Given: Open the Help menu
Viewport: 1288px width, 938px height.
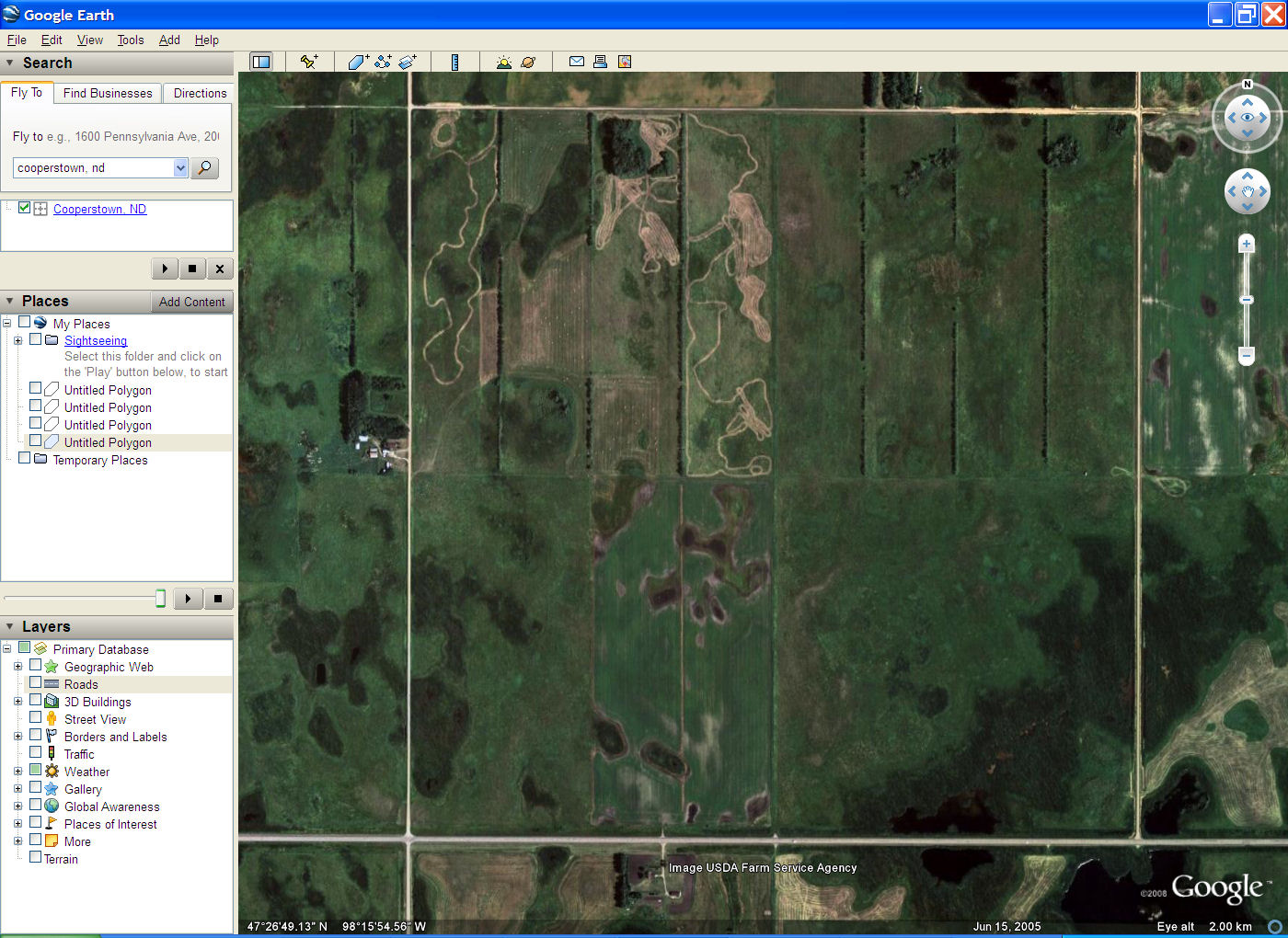Looking at the screenshot, I should (207, 40).
